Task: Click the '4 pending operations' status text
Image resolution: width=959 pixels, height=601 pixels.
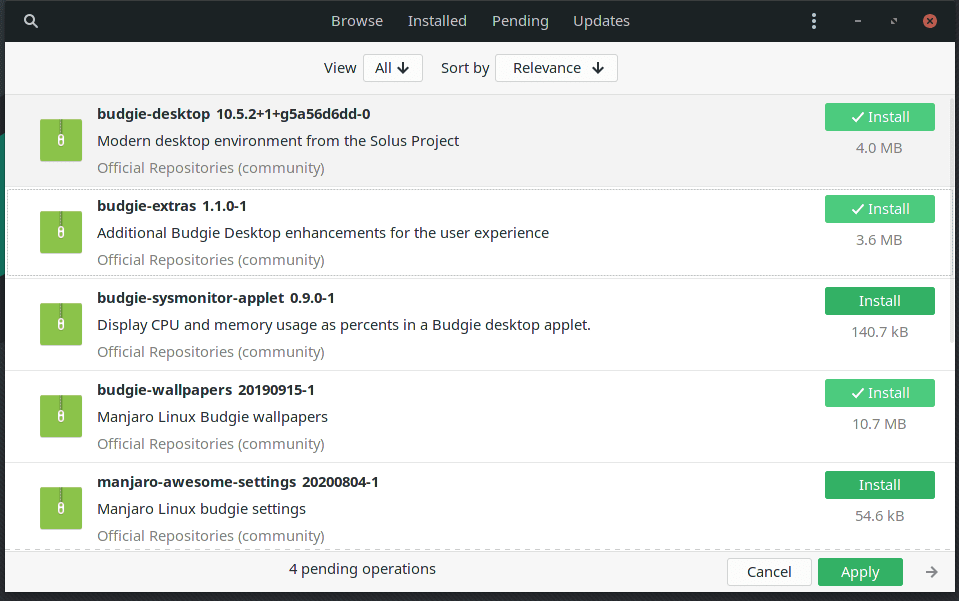Action: (363, 569)
